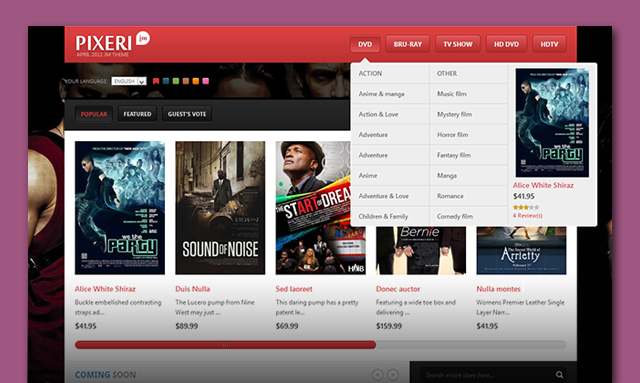Click We the Party poster in Popular list
Viewport: 640px width, 383px height.
(x=120, y=208)
